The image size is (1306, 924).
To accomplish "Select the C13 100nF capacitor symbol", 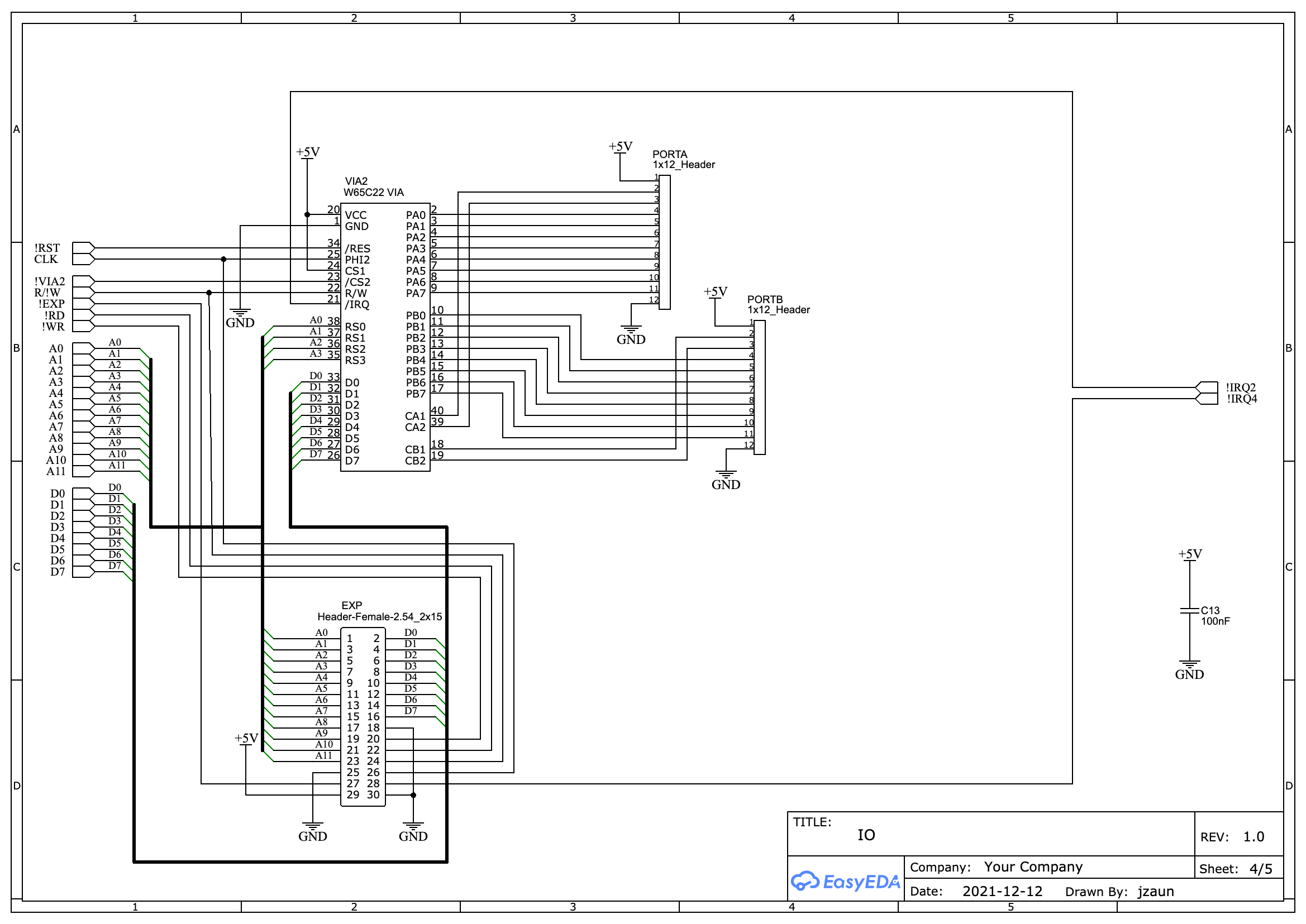I will tap(1189, 610).
